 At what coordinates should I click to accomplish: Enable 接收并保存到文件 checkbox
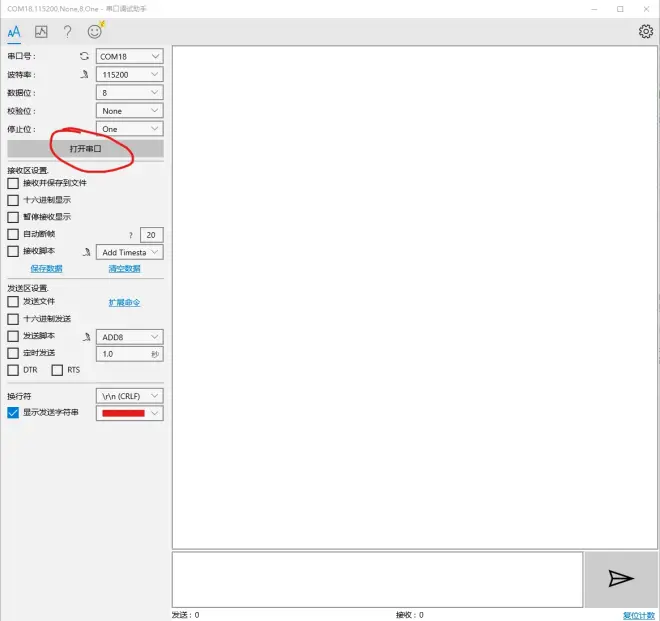(x=13, y=183)
